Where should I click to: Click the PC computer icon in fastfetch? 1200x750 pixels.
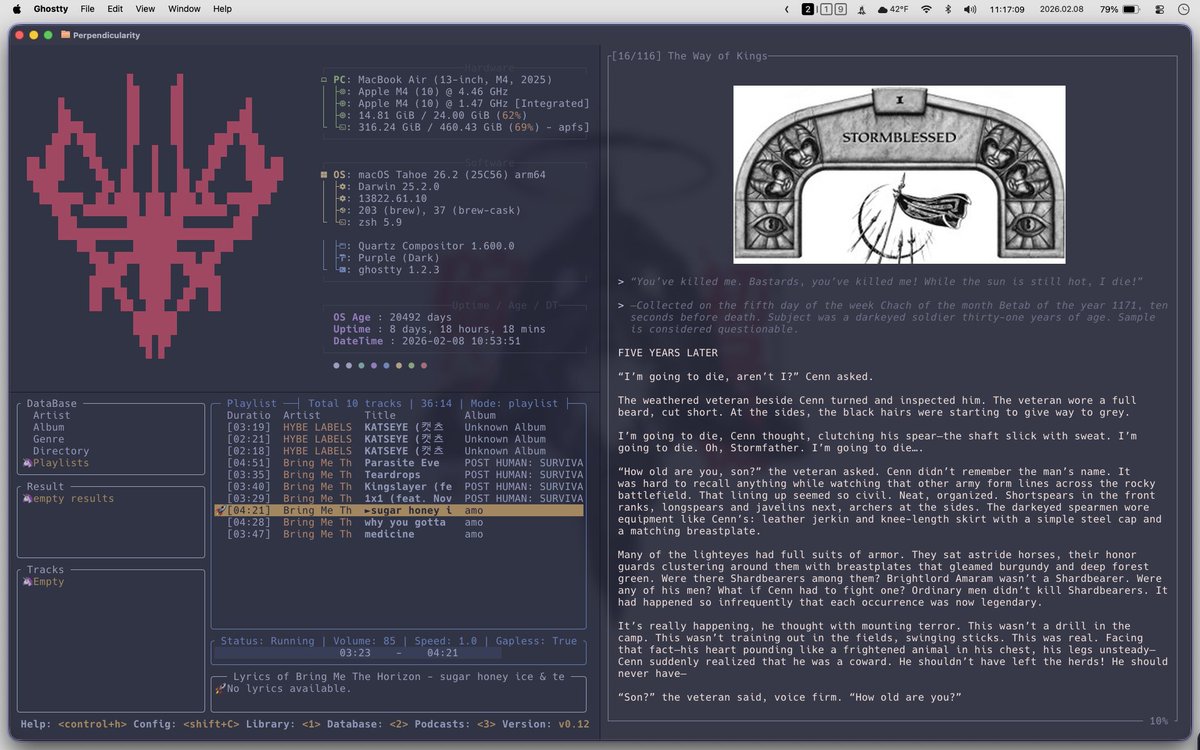pos(324,79)
